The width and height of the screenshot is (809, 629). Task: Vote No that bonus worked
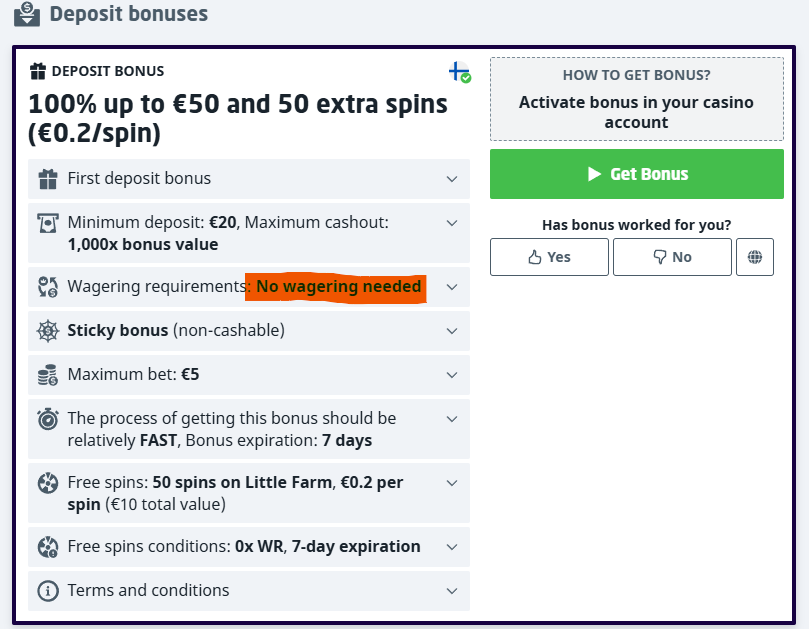click(672, 257)
